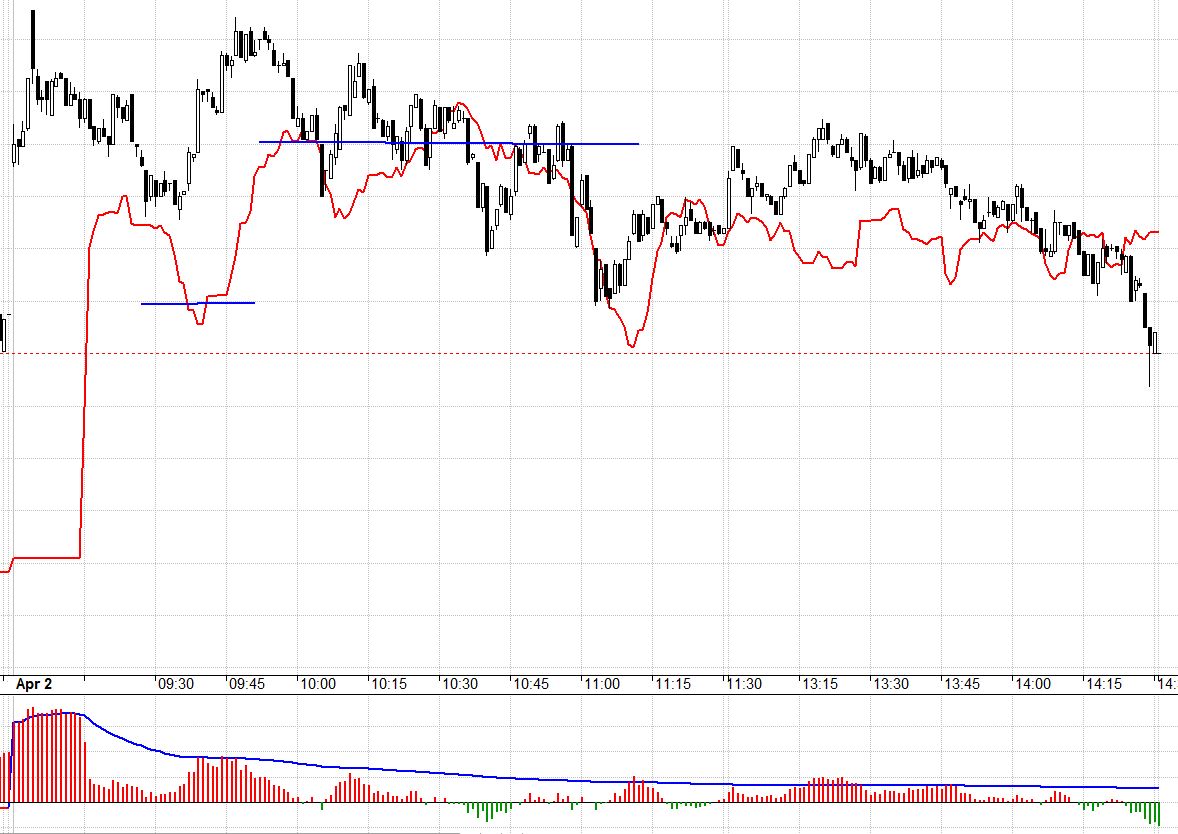Select the tallest red histogram bars at left
This screenshot has height=834, width=1178.
coord(45,755)
